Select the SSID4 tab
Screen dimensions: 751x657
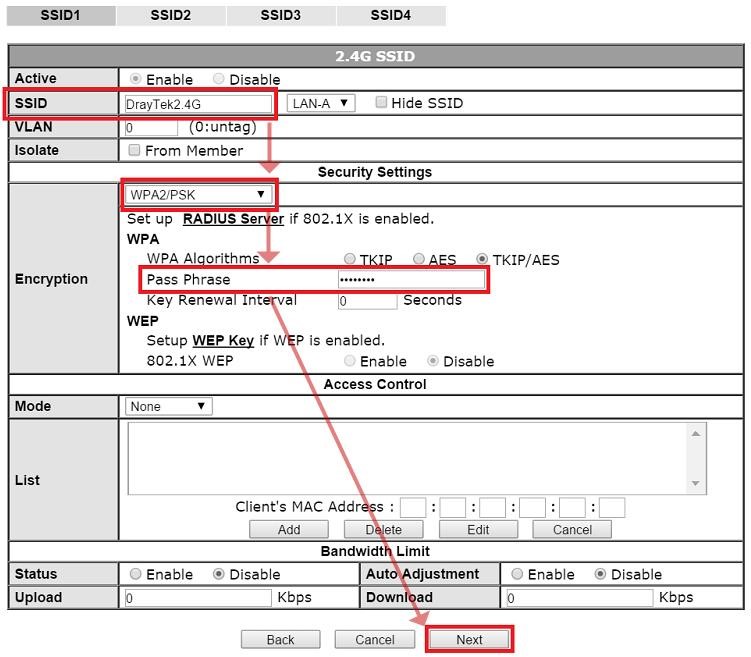pyautogui.click(x=390, y=15)
